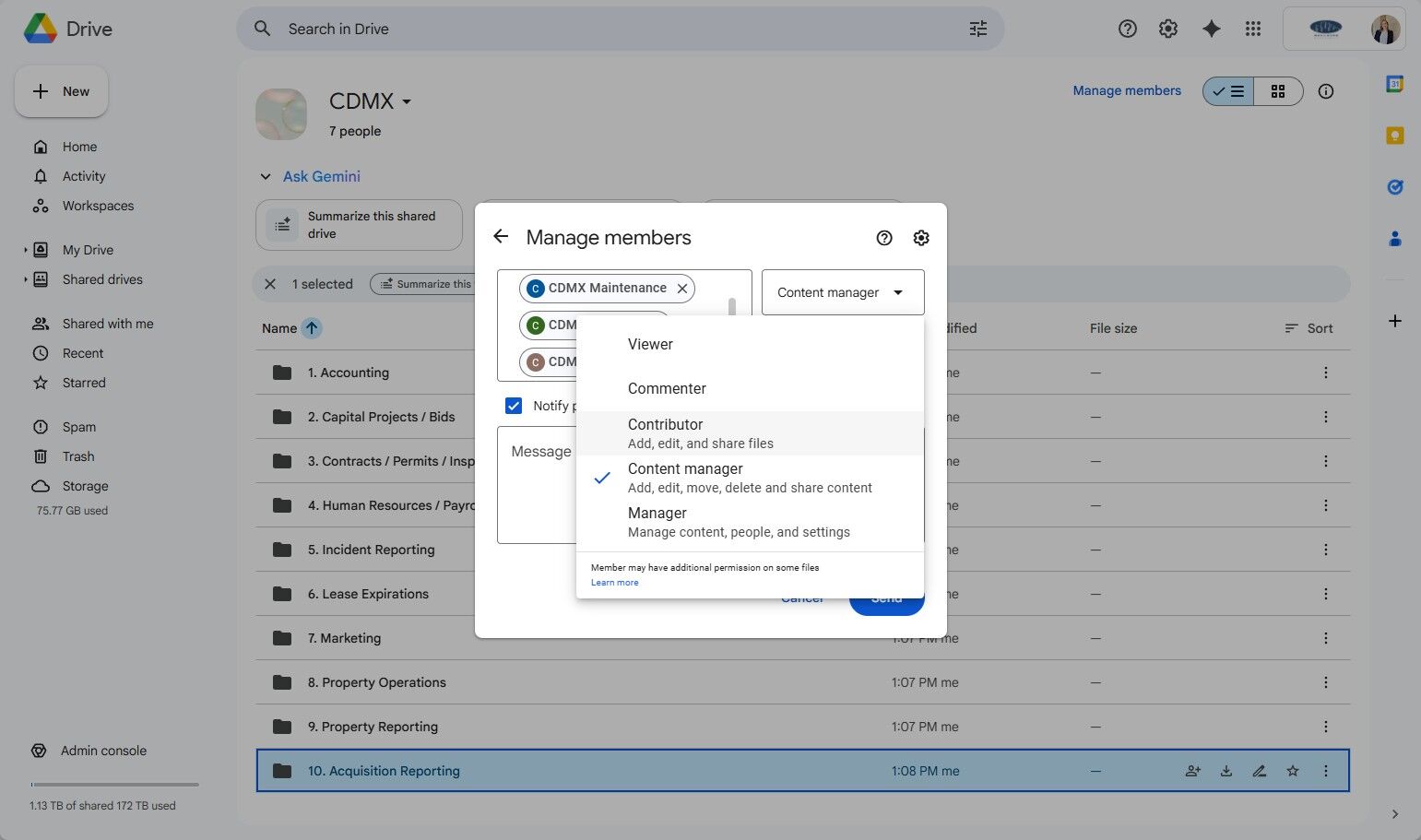The image size is (1421, 840).
Task: Rename Acquisition Reporting using pencil icon
Action: coord(1260,771)
